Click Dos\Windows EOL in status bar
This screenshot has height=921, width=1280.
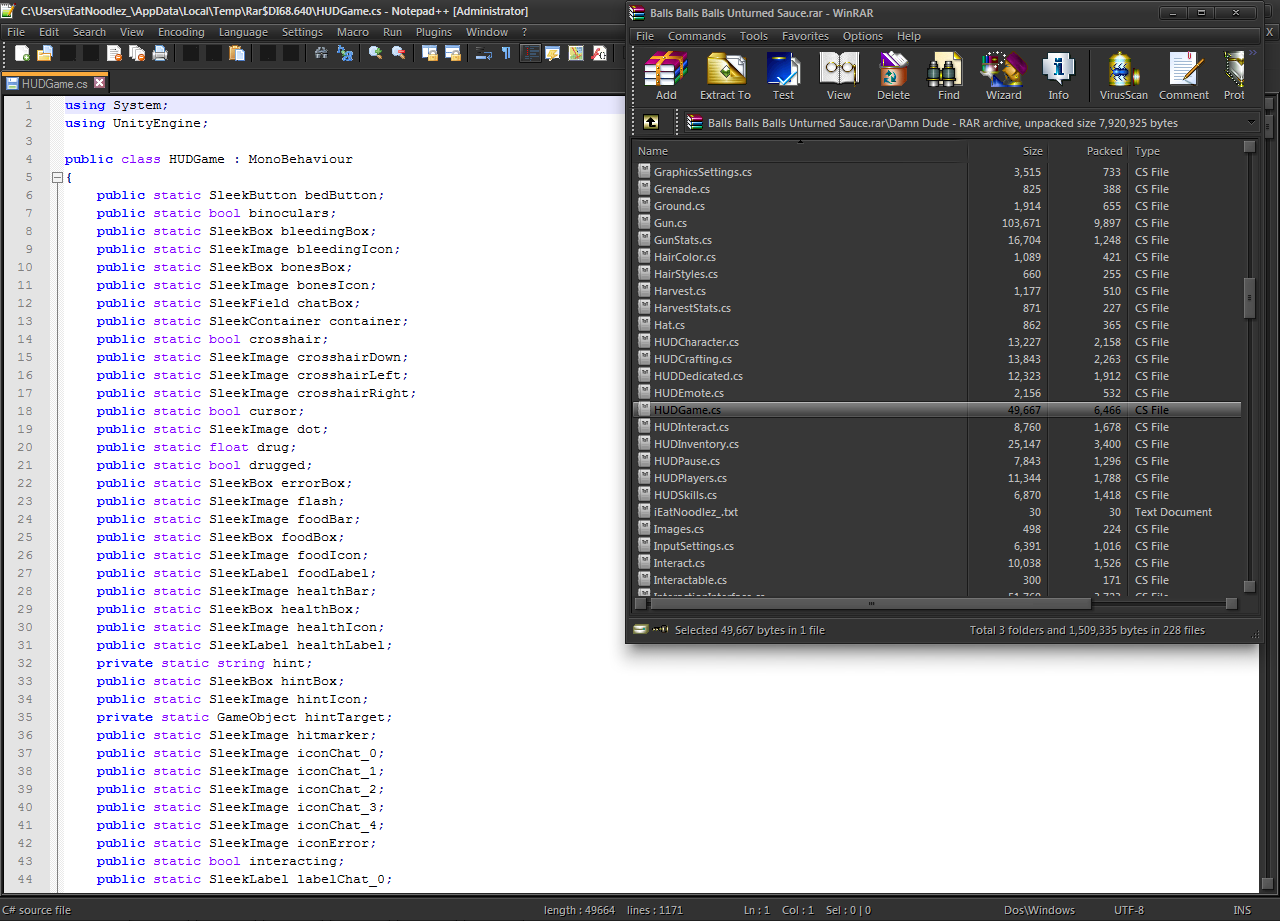point(1040,910)
